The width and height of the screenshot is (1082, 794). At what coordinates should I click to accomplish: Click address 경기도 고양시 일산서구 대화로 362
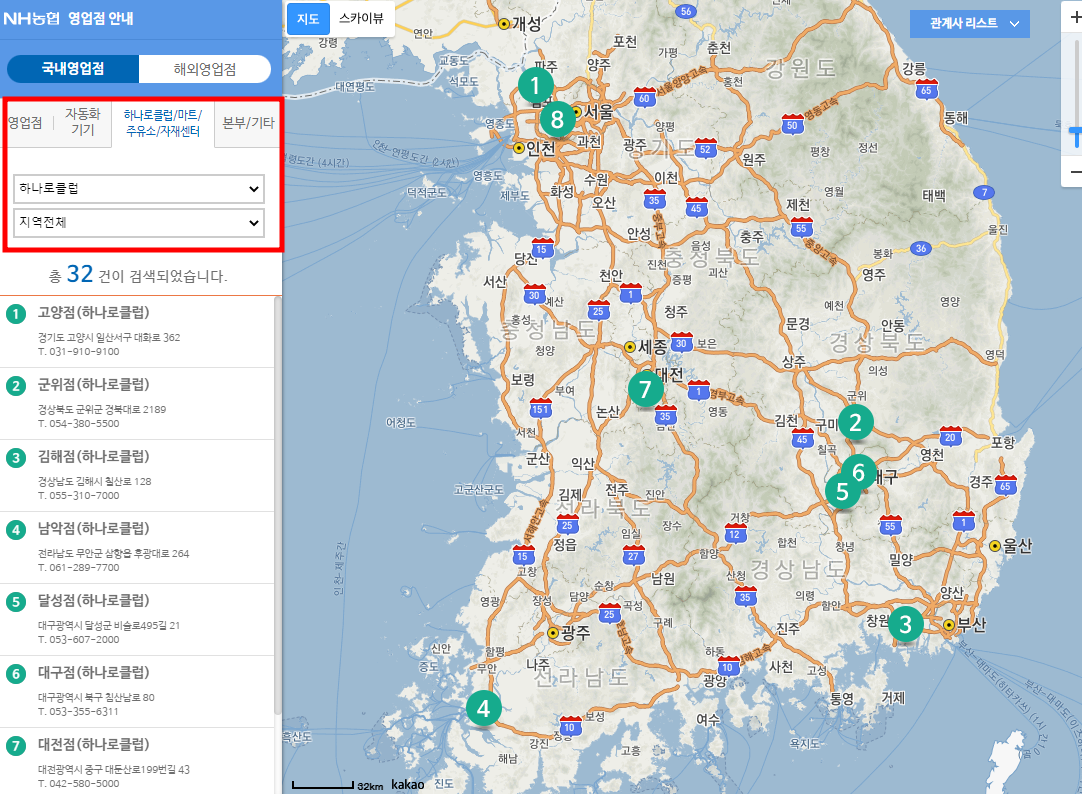pyautogui.click(x=109, y=337)
